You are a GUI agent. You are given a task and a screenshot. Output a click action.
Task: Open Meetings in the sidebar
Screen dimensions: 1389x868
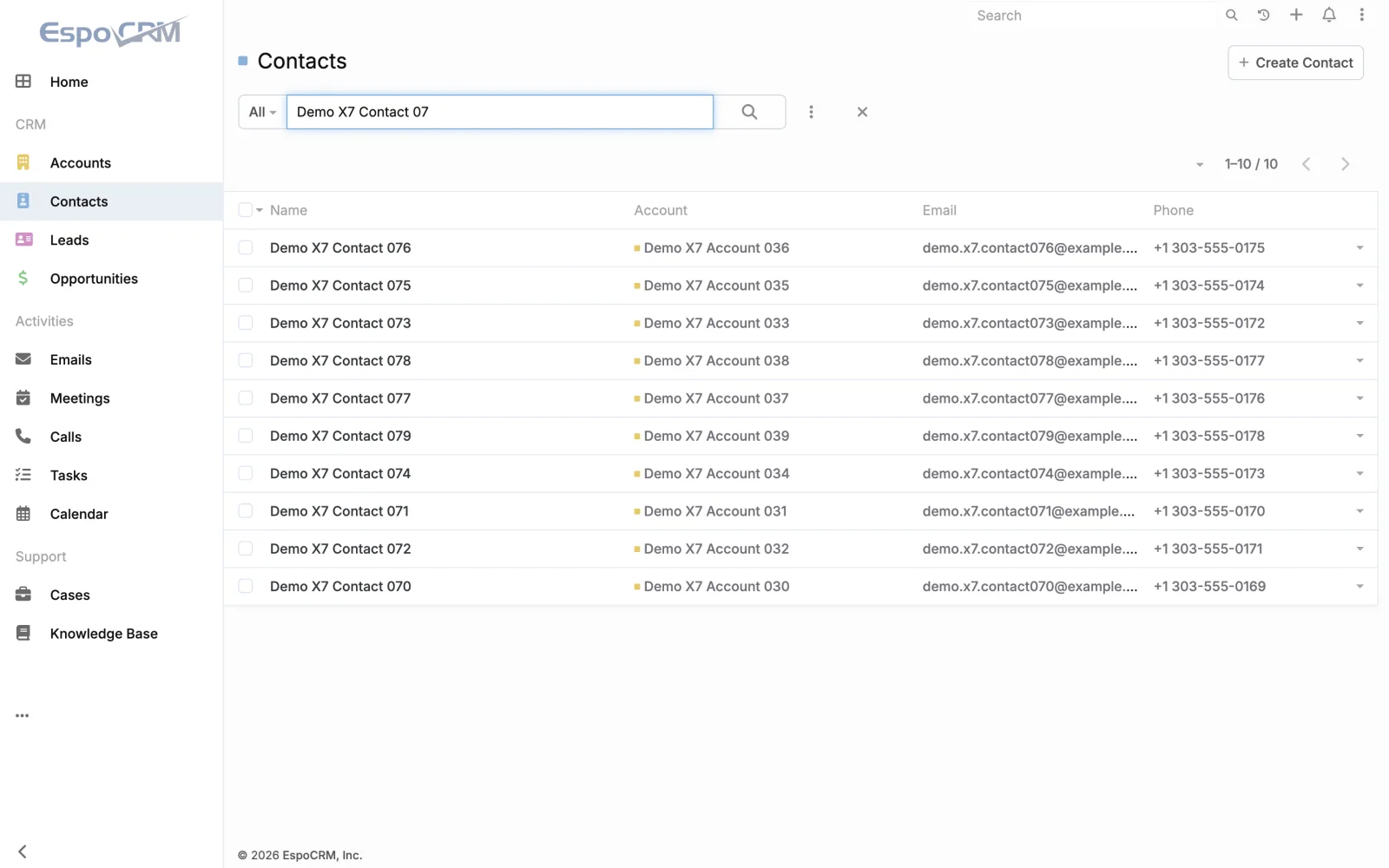80,398
